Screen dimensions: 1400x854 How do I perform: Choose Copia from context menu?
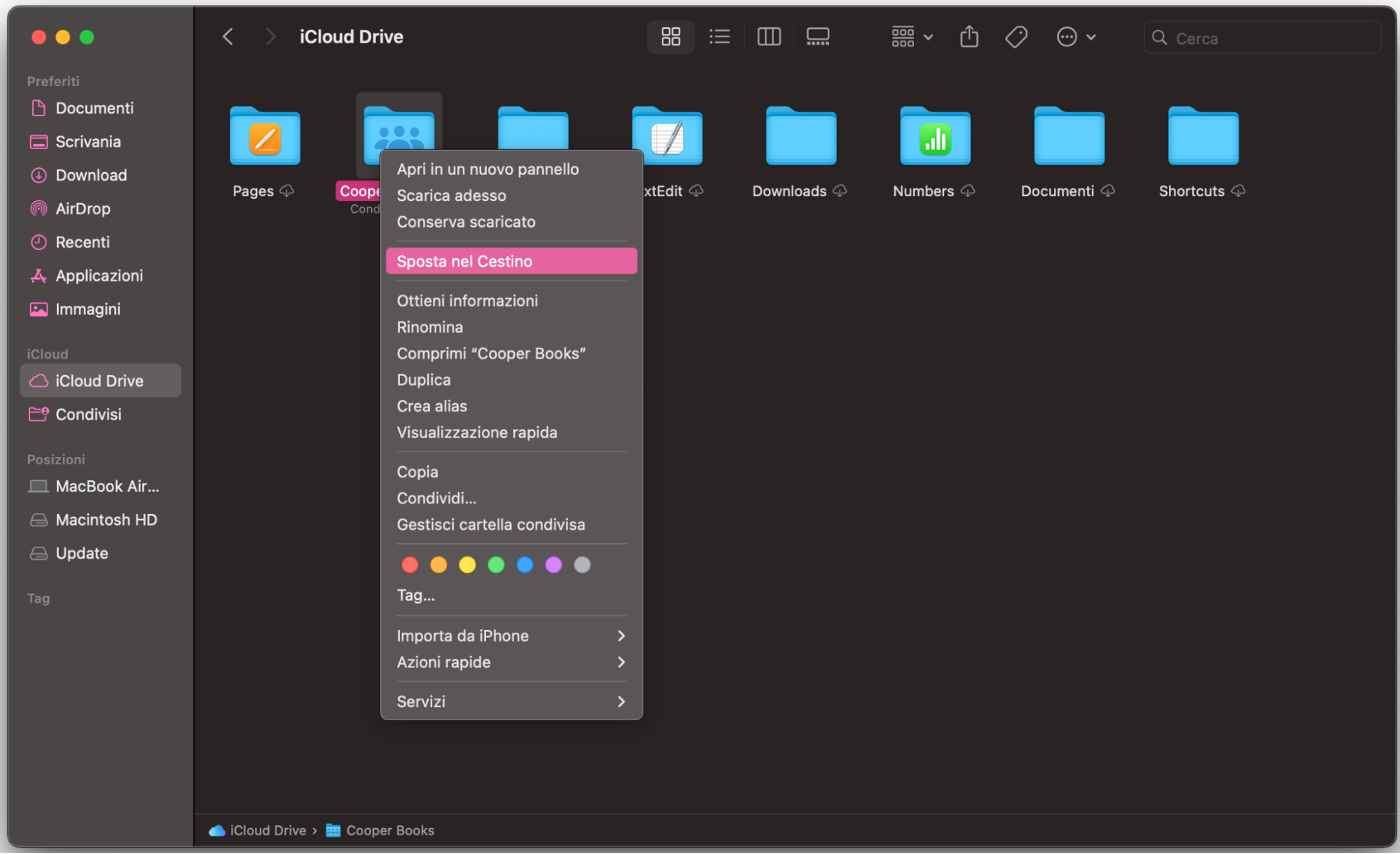[x=511, y=472]
